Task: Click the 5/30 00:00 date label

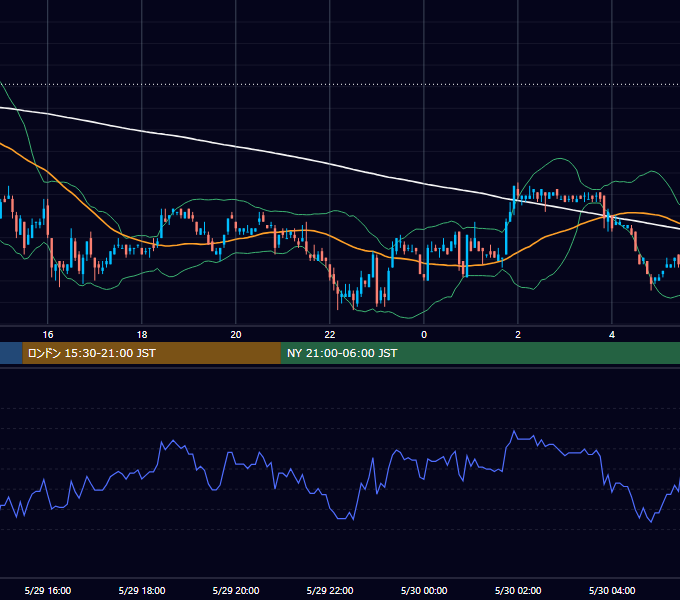Action: (424, 590)
